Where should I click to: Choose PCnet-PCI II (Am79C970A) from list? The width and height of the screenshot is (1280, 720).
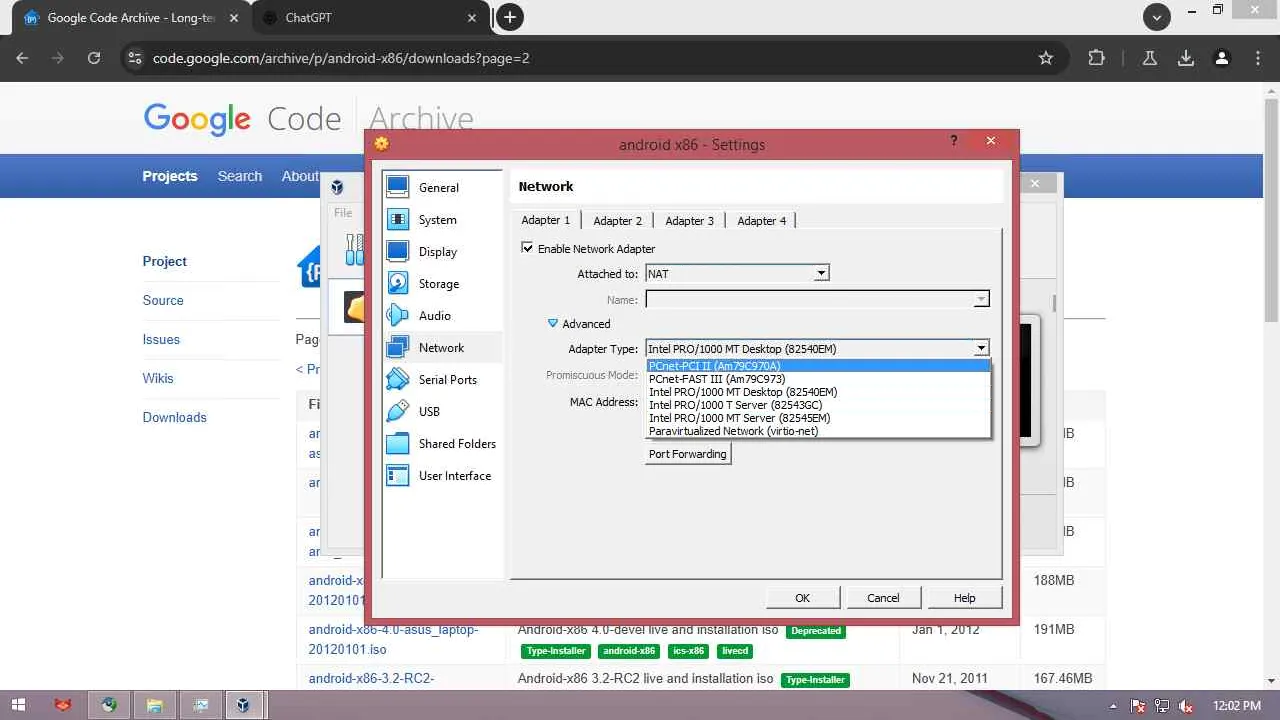click(x=818, y=366)
